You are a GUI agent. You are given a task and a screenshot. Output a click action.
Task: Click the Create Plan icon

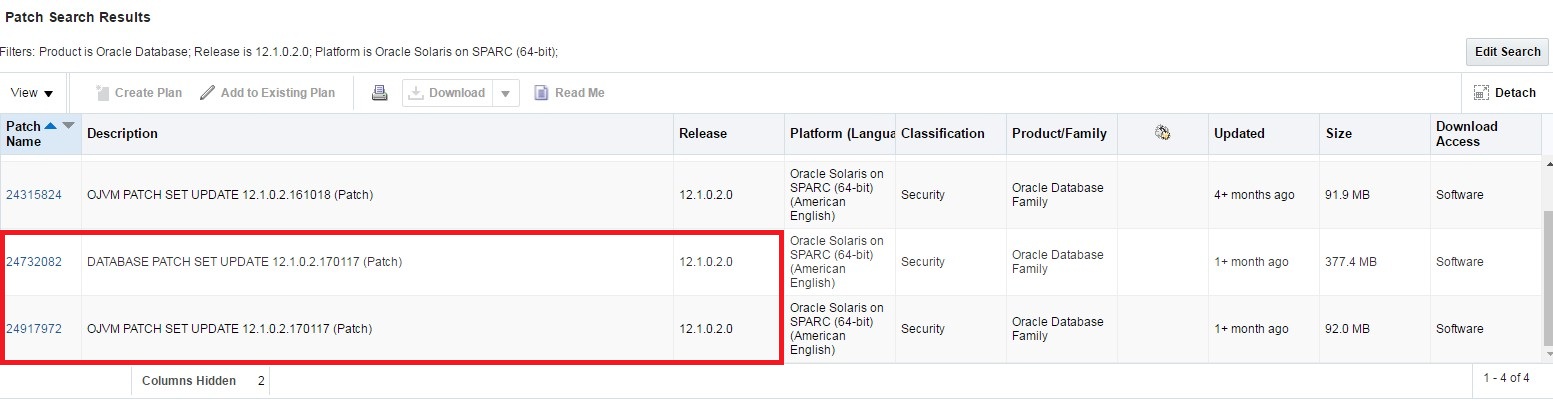(102, 93)
